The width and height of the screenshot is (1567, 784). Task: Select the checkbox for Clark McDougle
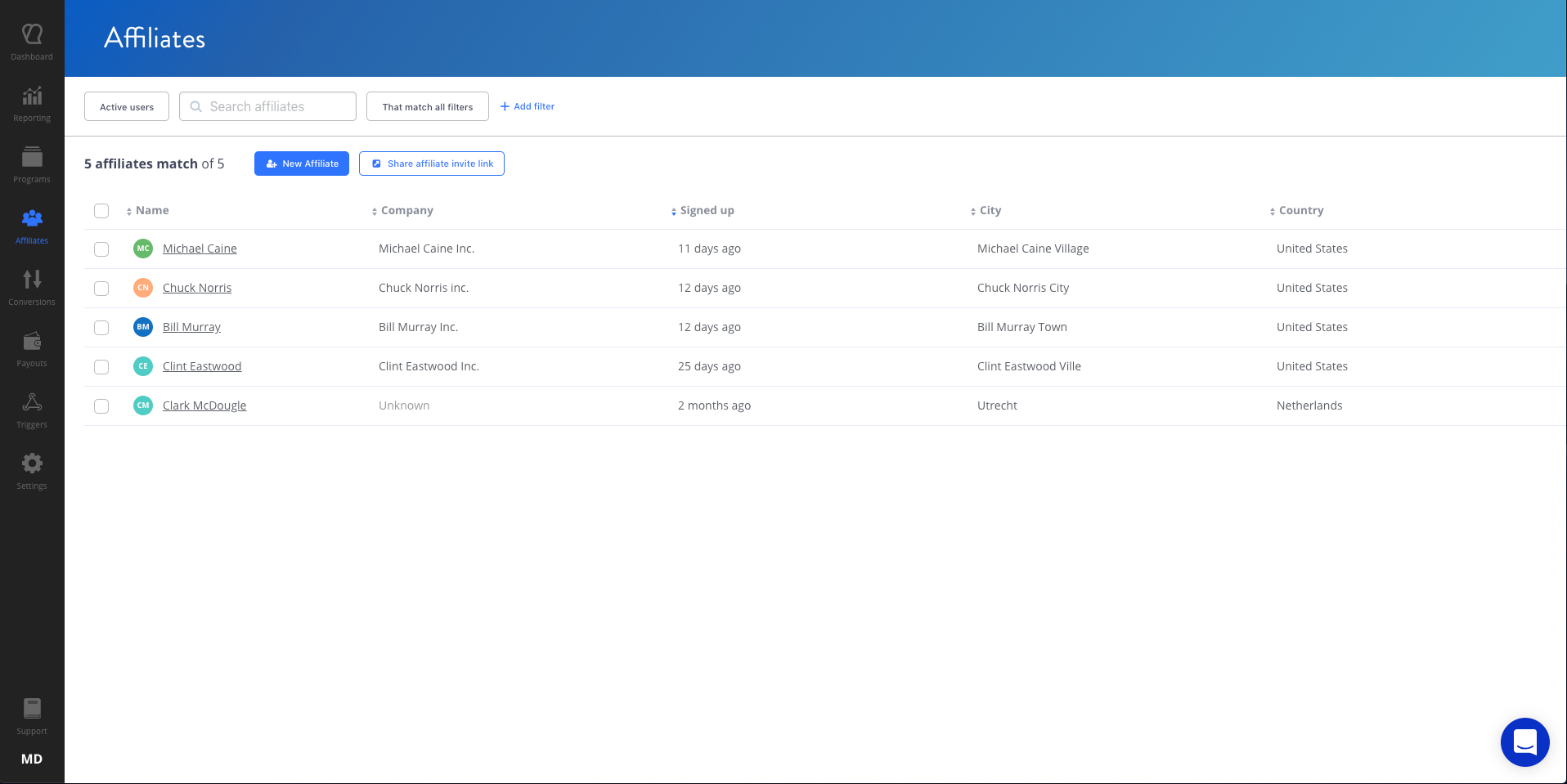click(101, 405)
